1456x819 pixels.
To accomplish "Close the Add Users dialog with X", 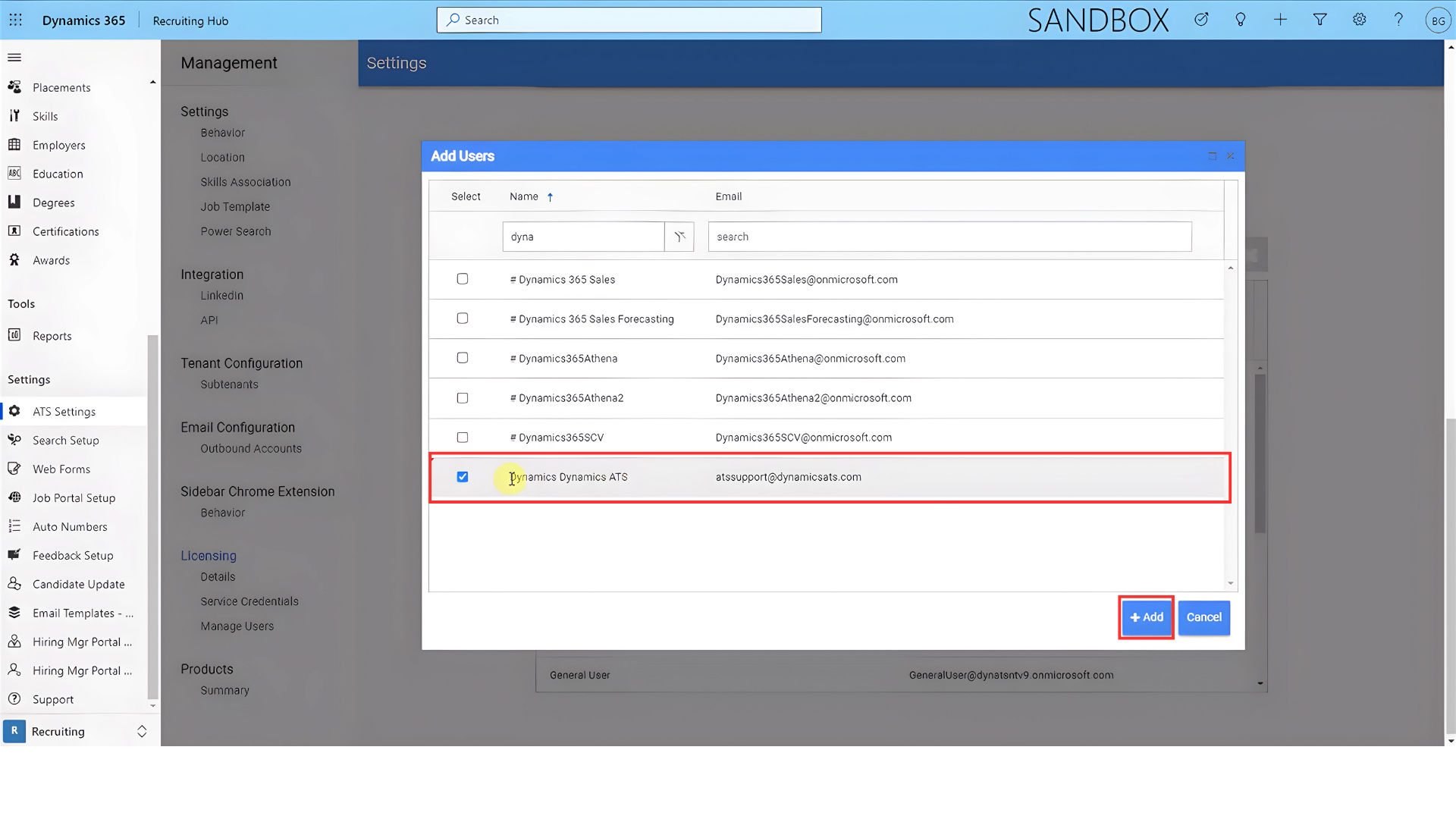I will (x=1230, y=156).
